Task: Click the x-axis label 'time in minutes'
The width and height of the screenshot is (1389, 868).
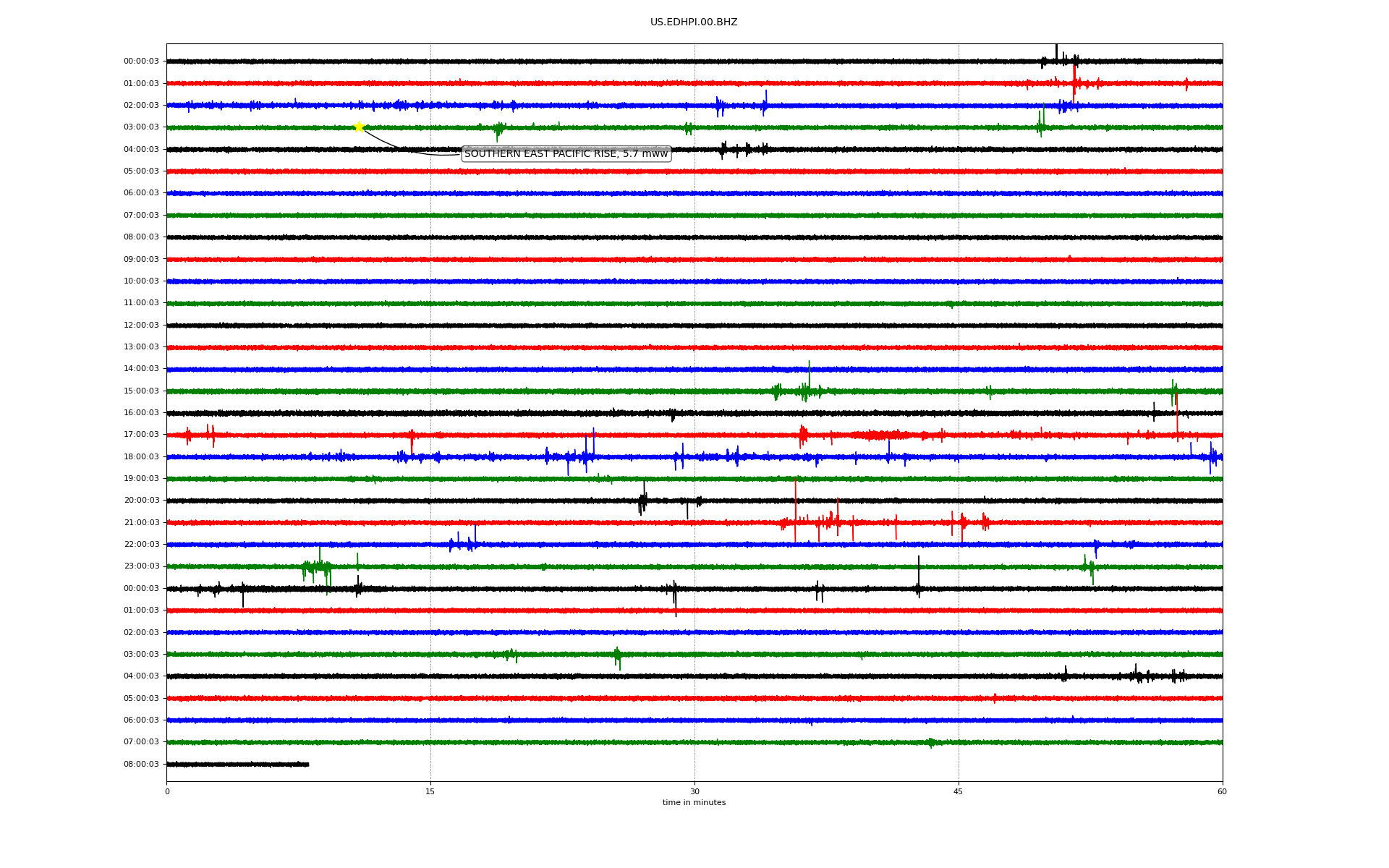Action: tap(694, 803)
